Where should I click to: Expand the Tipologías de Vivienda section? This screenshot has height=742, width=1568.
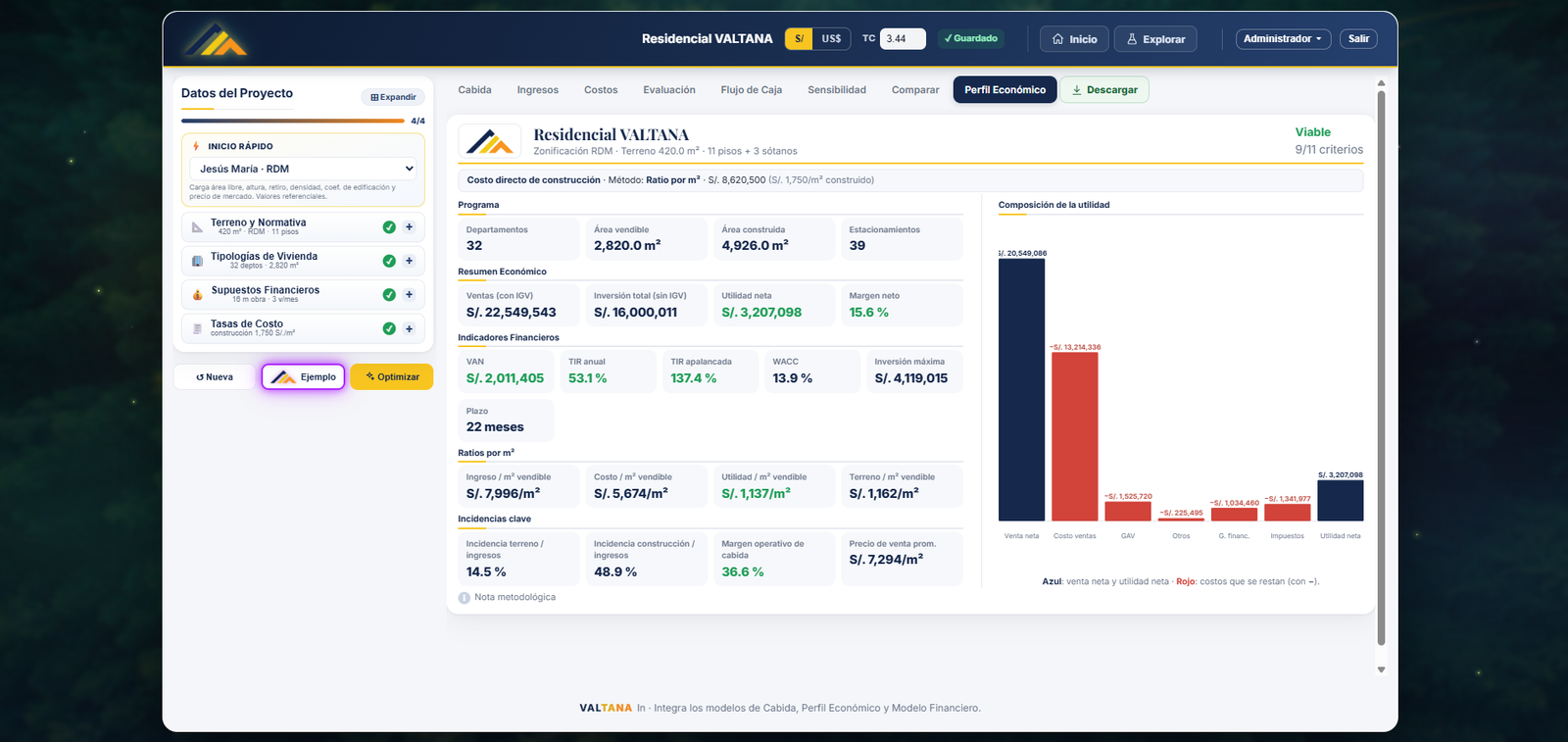click(409, 261)
